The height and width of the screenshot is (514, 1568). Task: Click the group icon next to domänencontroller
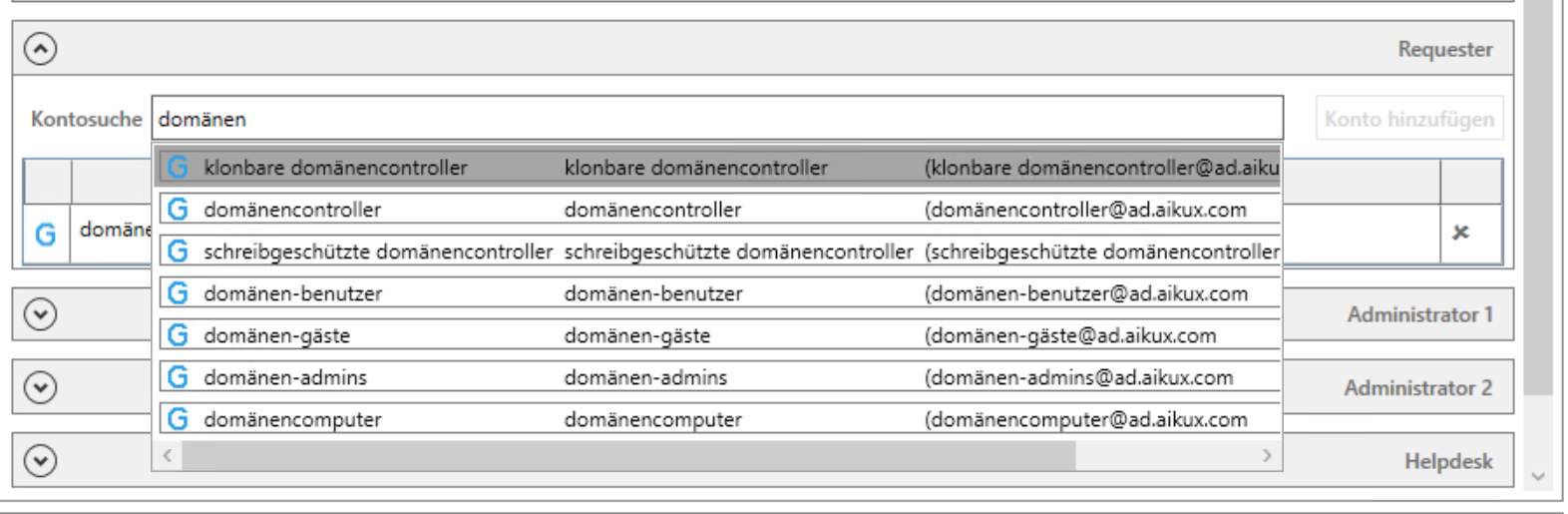[178, 210]
